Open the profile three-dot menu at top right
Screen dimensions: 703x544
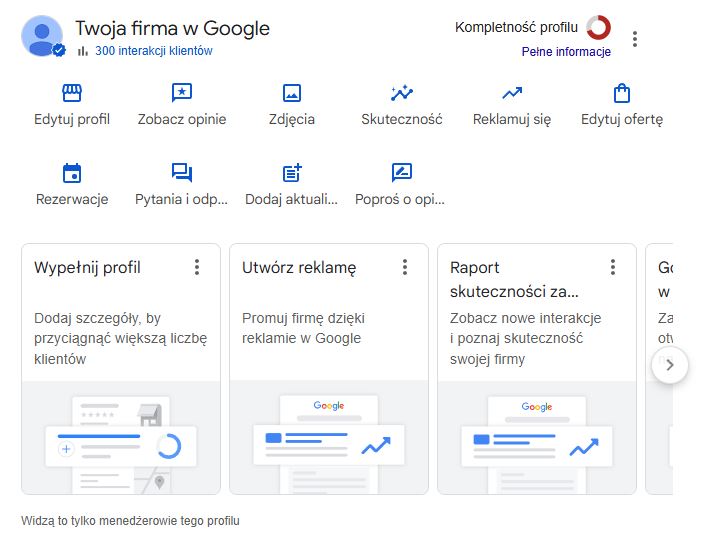click(635, 39)
